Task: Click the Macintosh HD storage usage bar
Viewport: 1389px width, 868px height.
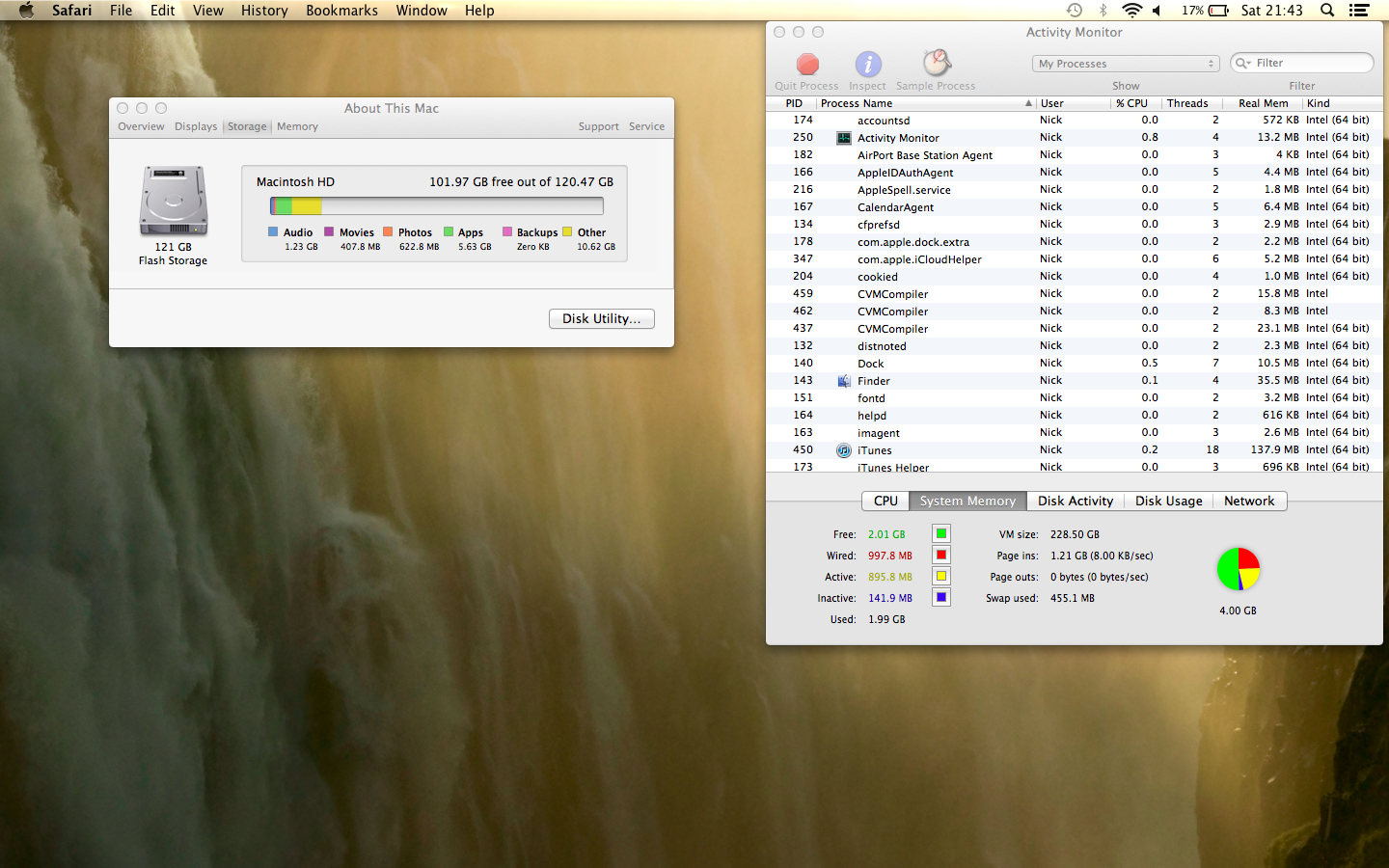Action: pos(437,205)
